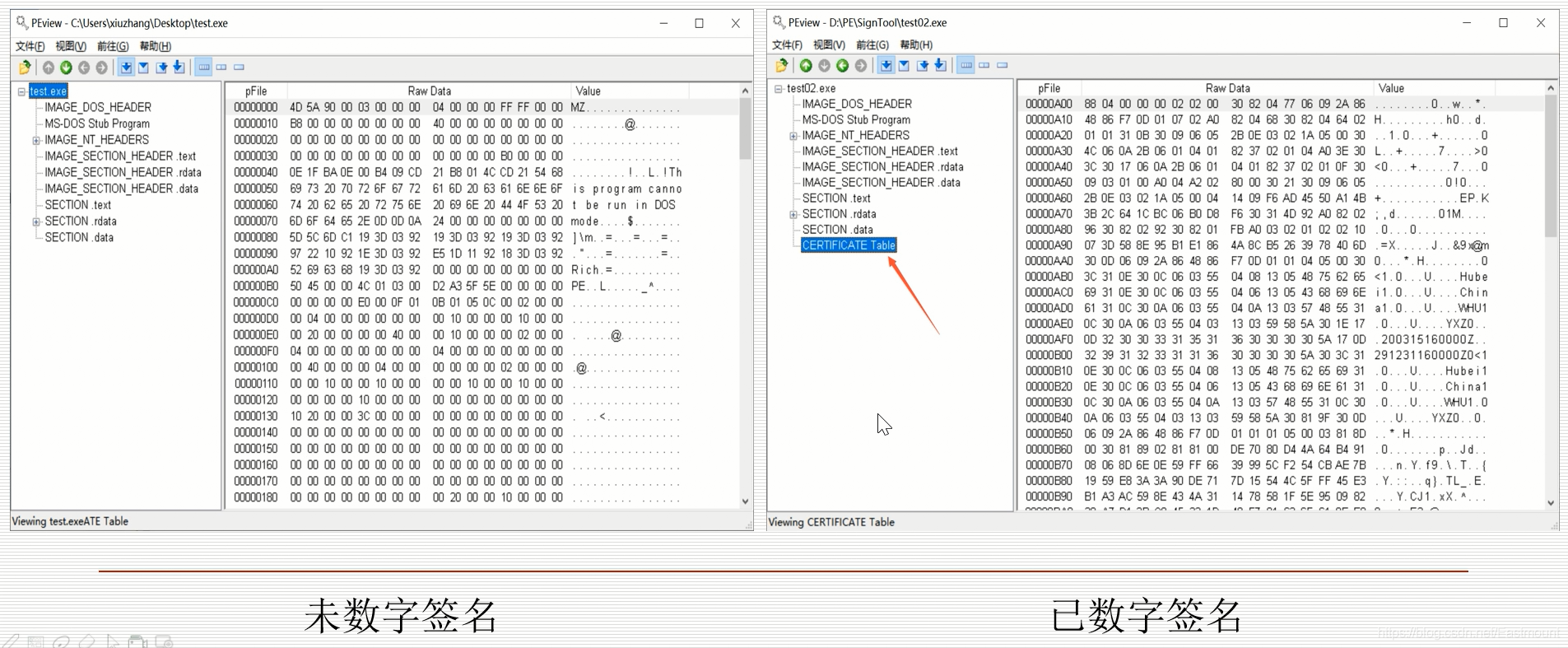Click Forward arrow icon in test02.exe window toolbar
Screen dimensions: 1568x648
tap(860, 65)
